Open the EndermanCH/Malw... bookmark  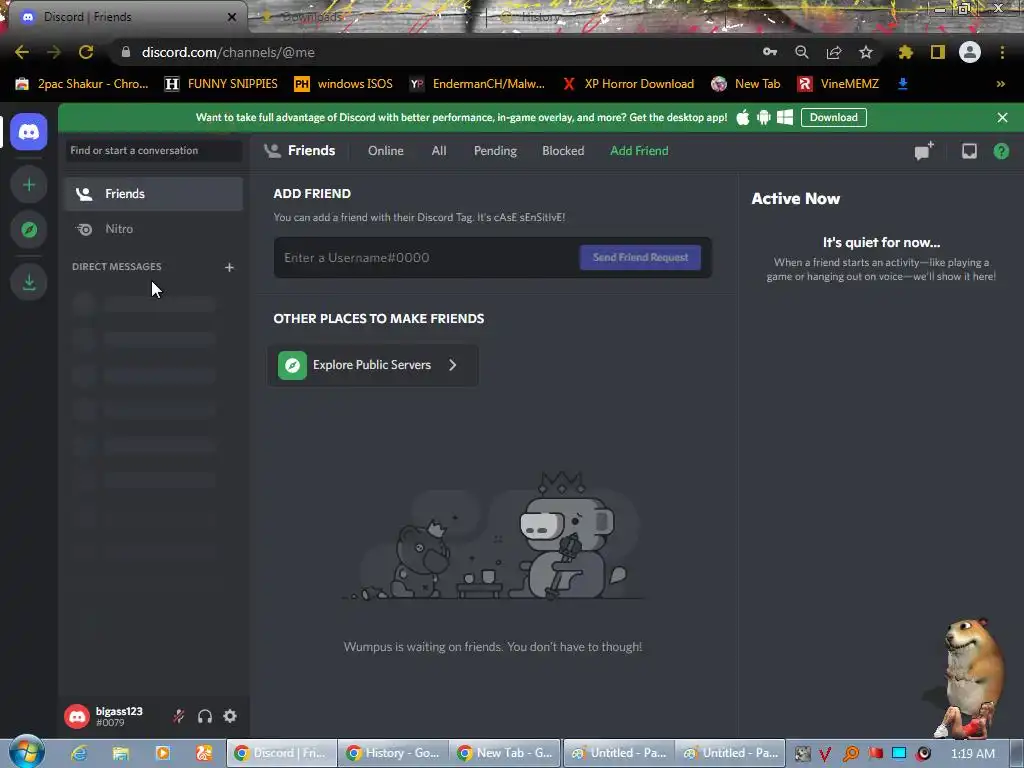point(477,84)
